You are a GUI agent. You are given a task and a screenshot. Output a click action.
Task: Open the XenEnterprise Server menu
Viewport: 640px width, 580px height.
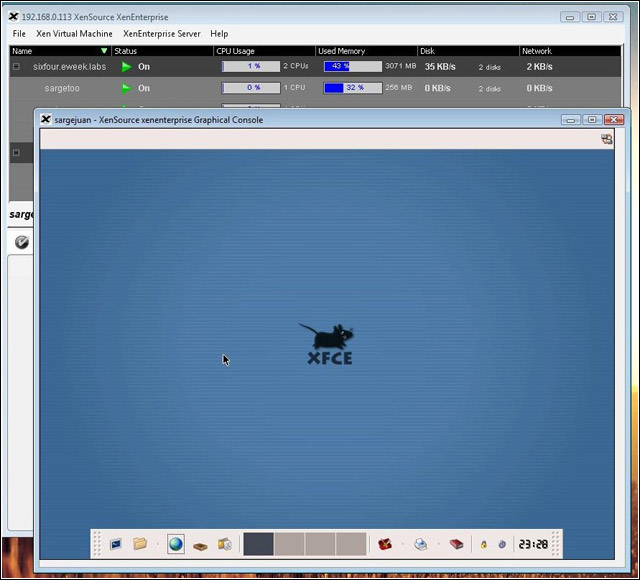tap(161, 34)
